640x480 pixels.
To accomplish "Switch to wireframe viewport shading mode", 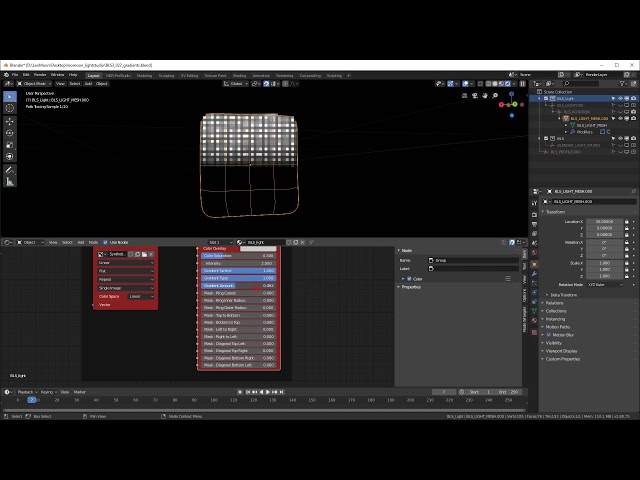I will pos(489,84).
